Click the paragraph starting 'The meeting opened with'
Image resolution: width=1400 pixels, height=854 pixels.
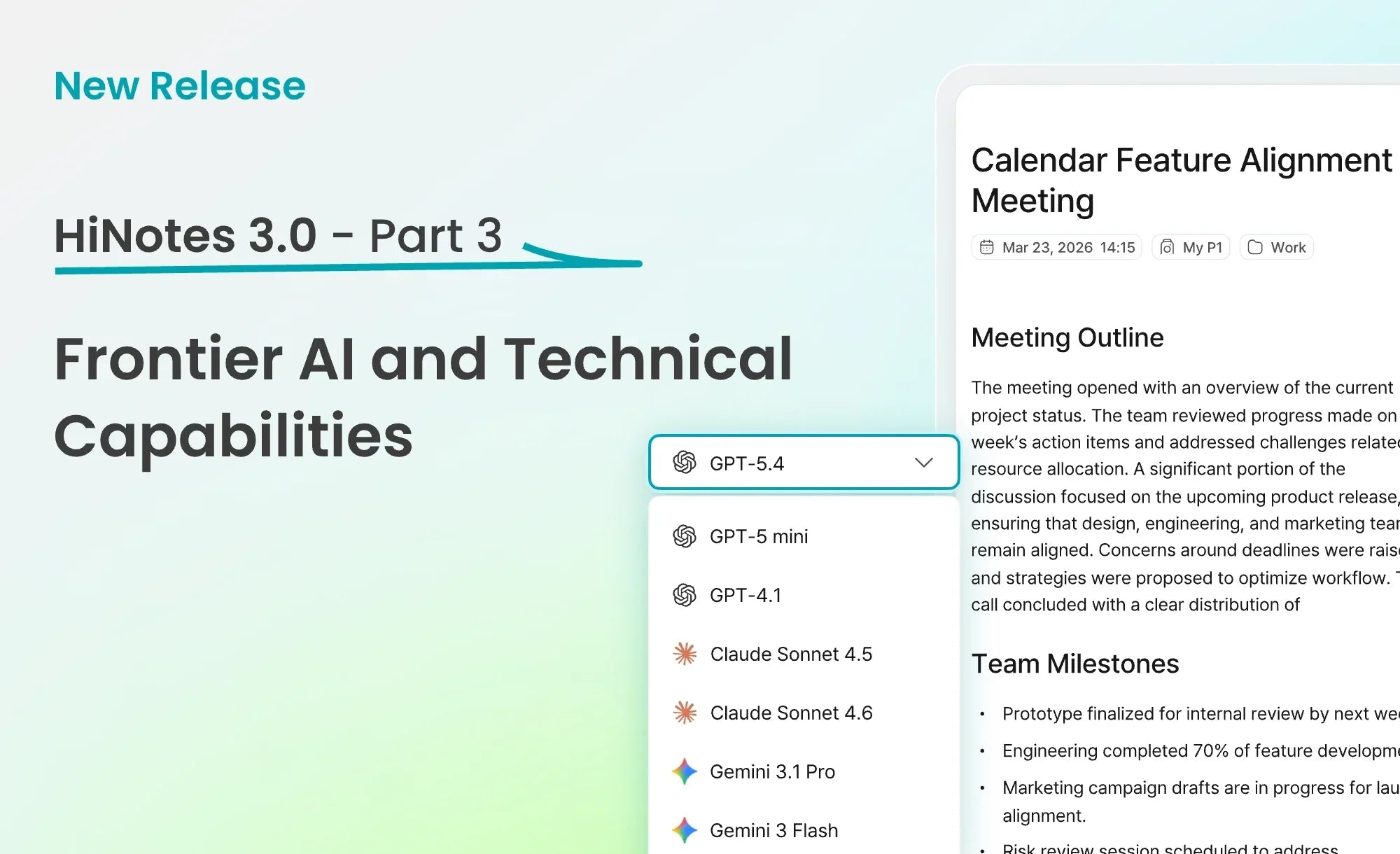point(1185,496)
